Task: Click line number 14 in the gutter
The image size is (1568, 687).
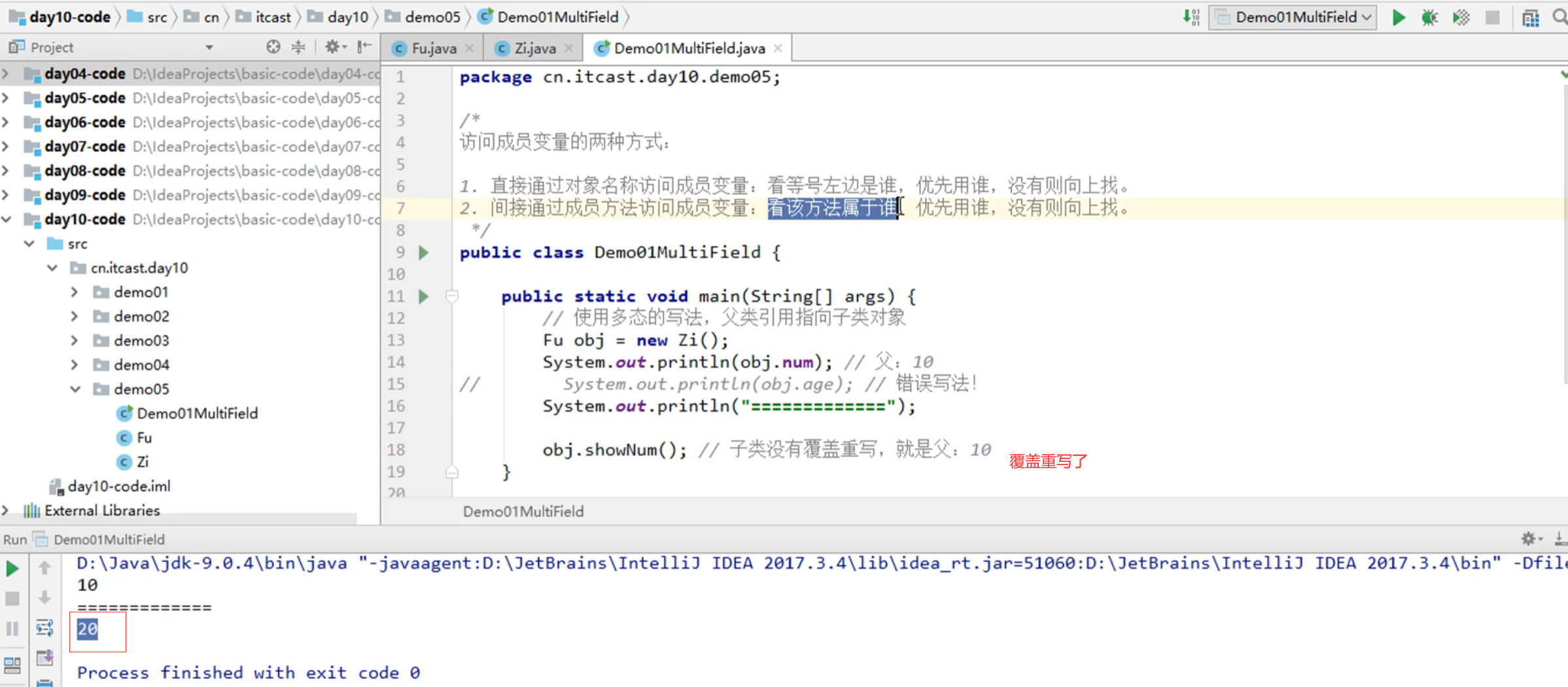Action: (396, 362)
